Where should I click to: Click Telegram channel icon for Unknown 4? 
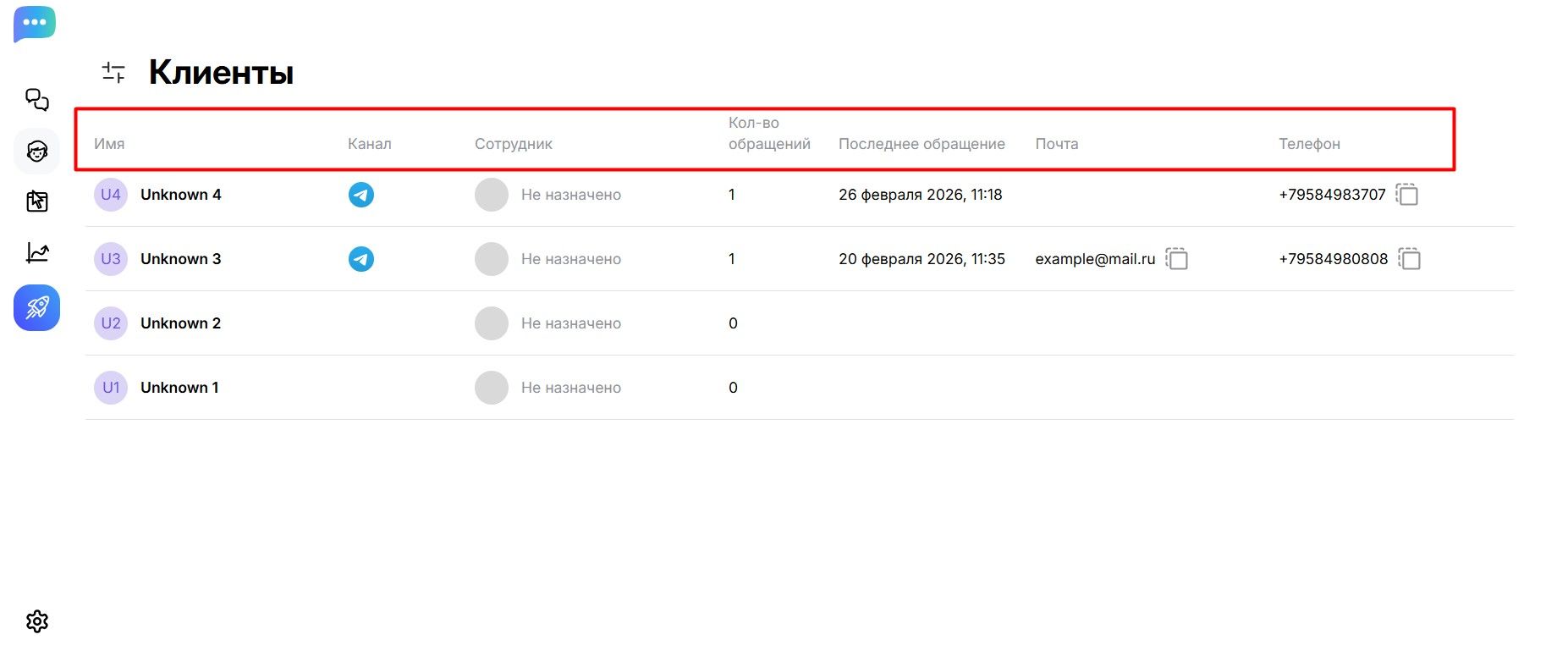pyautogui.click(x=361, y=195)
